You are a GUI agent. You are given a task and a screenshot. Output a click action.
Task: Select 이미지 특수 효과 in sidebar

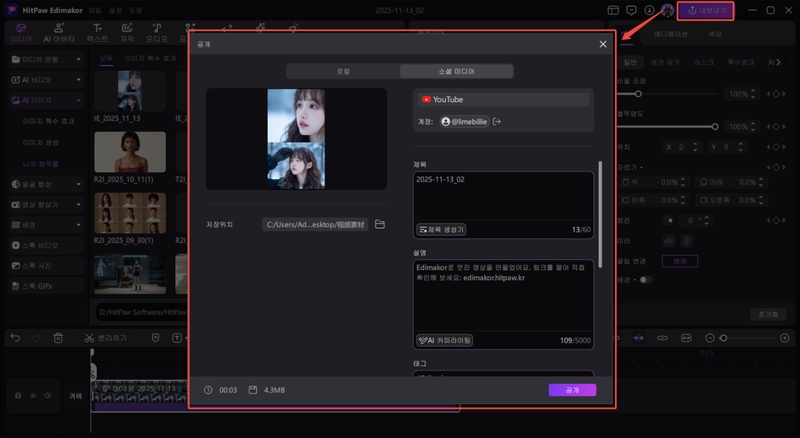click(48, 121)
